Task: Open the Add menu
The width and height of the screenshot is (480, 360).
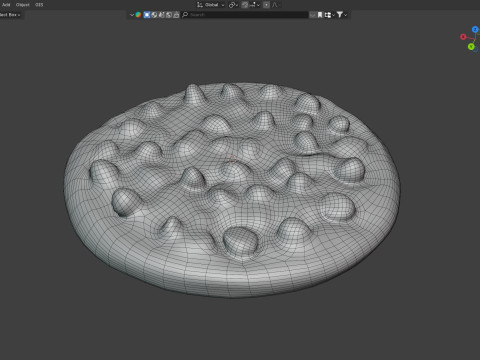Action: pos(6,5)
